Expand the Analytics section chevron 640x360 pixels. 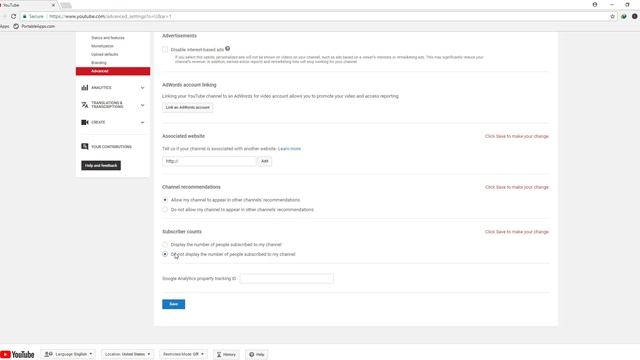(142, 88)
